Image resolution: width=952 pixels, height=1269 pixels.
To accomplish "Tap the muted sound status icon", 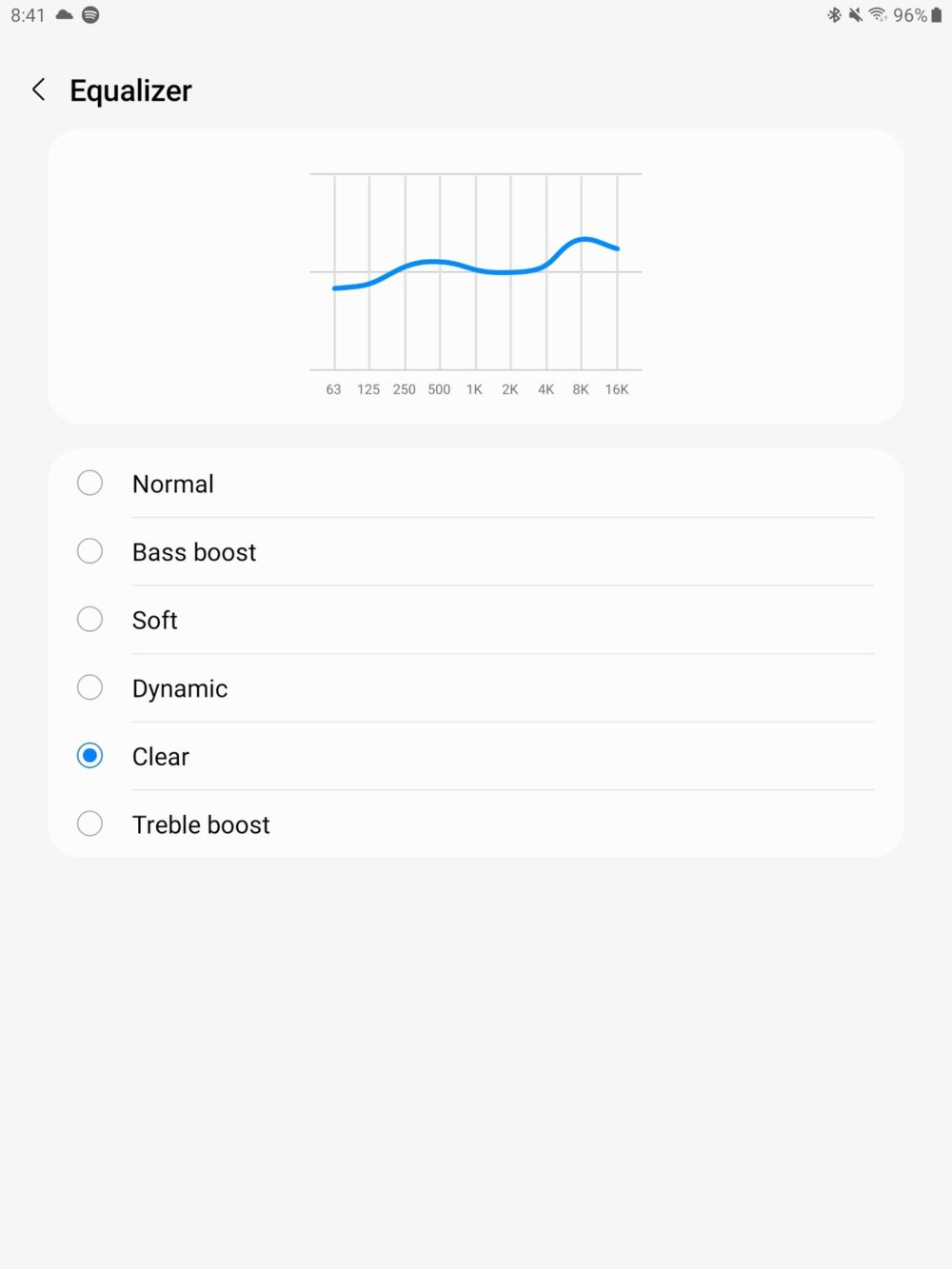I will point(855,15).
